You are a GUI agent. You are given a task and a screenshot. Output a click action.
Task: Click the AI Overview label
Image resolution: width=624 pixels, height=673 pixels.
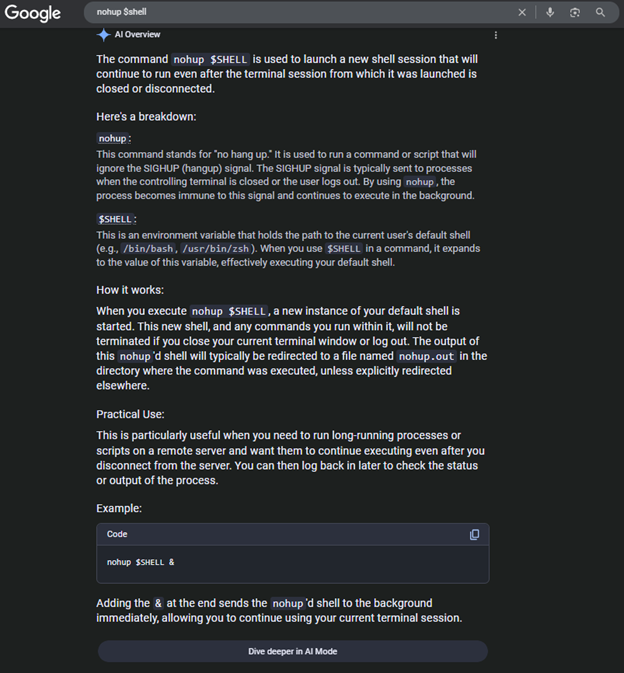click(x=137, y=34)
